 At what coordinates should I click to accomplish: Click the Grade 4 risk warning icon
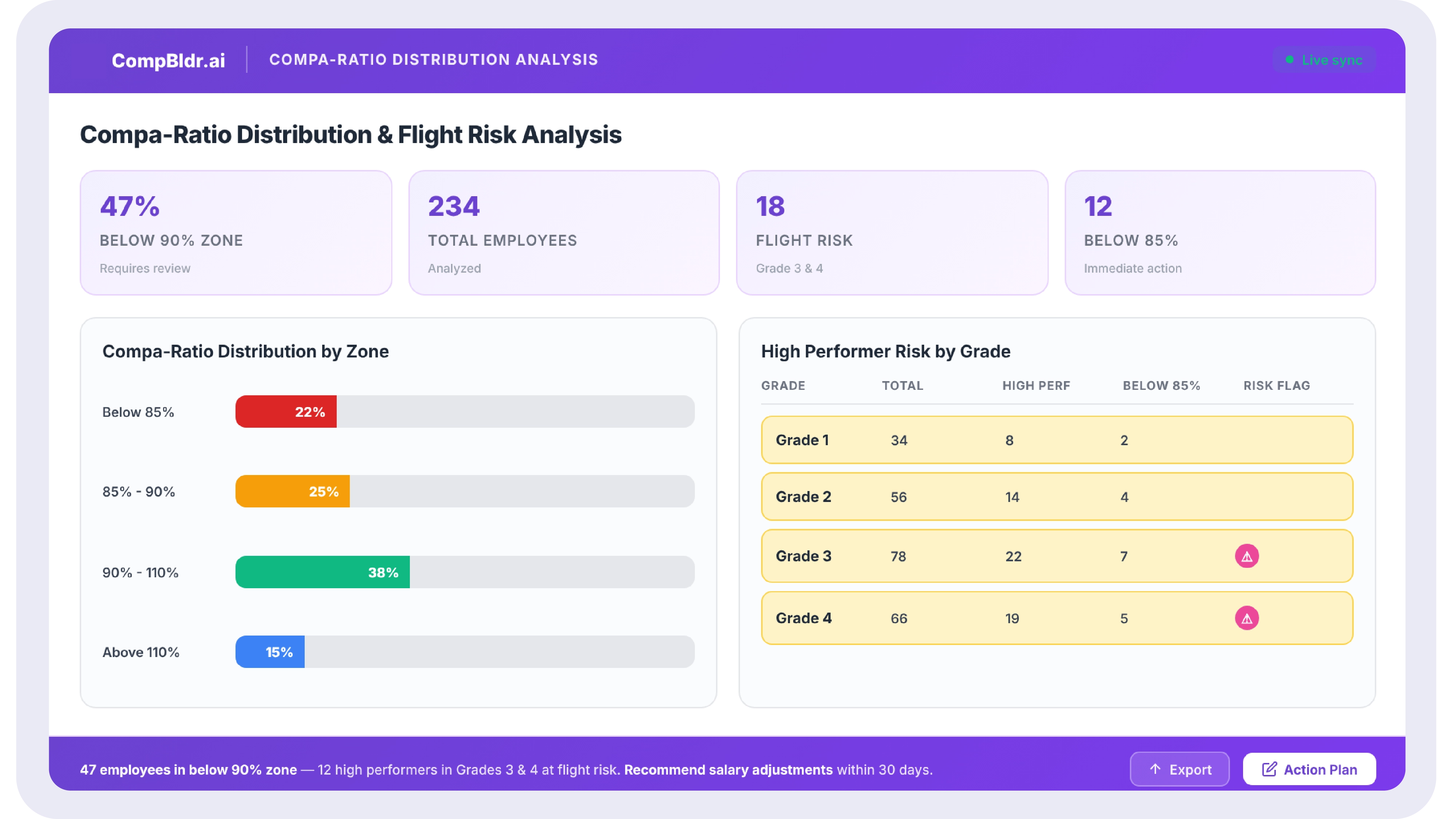point(1246,618)
